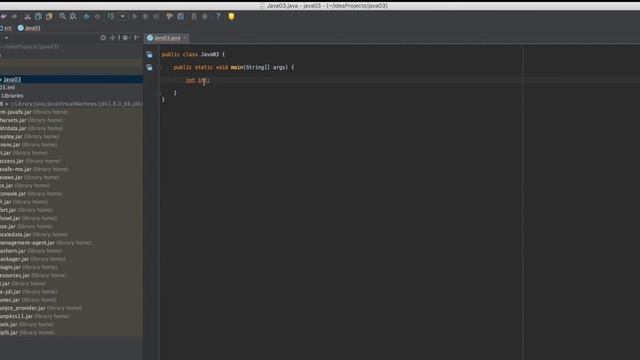640x360 pixels.
Task: Open Find with the magnifier icon
Action: [x=62, y=16]
